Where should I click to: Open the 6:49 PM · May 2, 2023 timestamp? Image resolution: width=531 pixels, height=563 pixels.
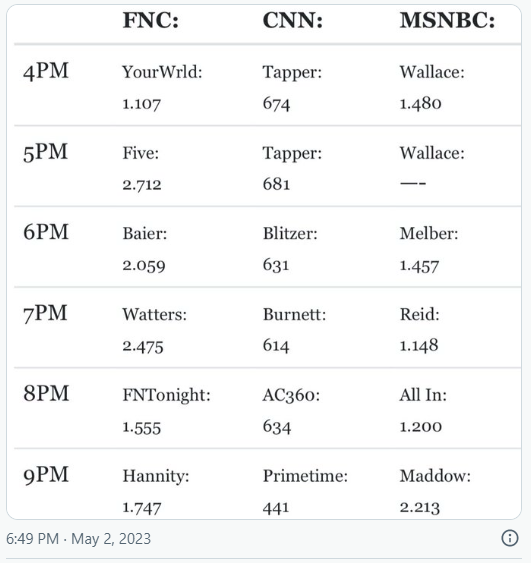click(x=79, y=539)
